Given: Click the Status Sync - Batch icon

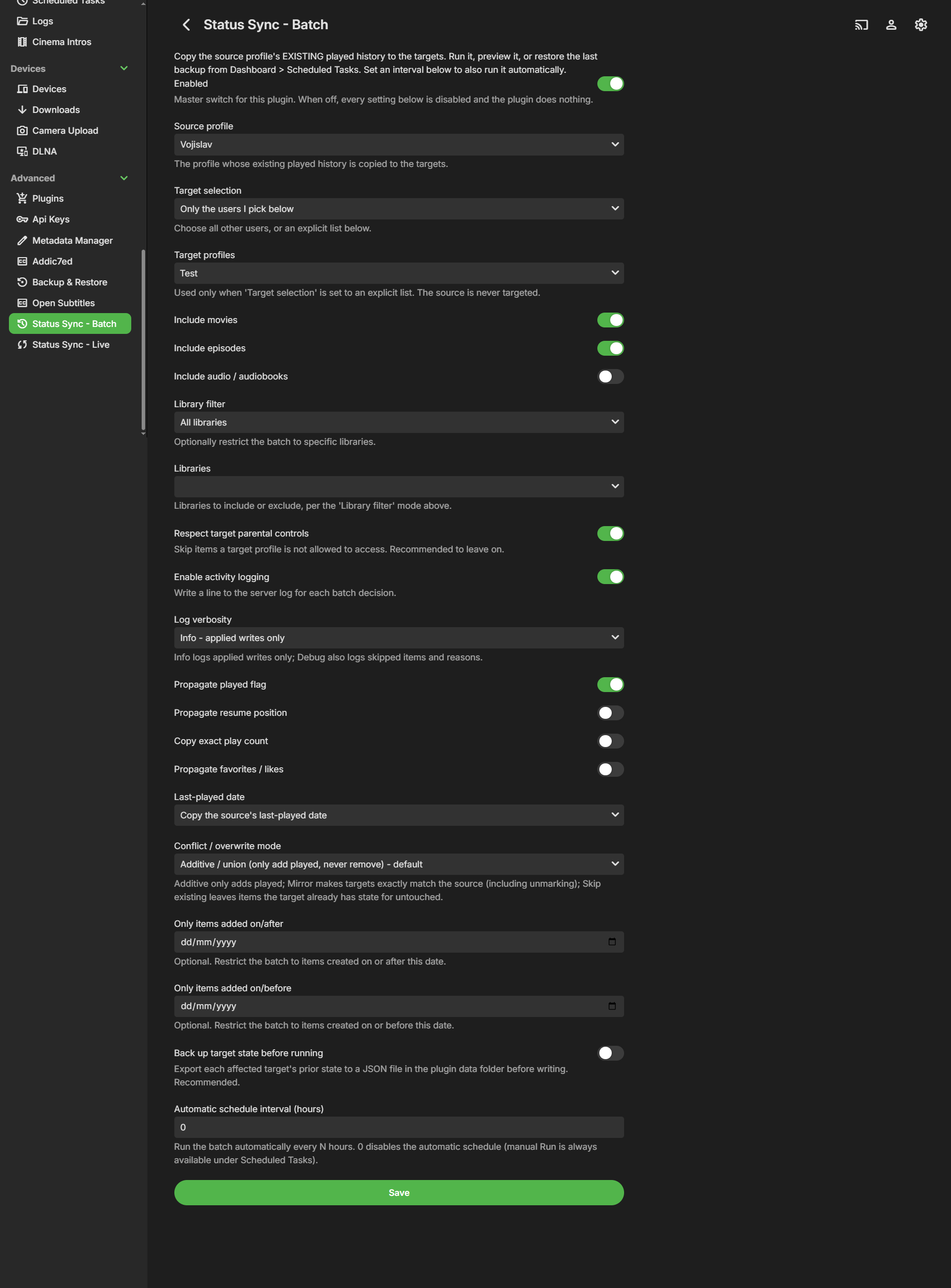Looking at the screenshot, I should [22, 323].
